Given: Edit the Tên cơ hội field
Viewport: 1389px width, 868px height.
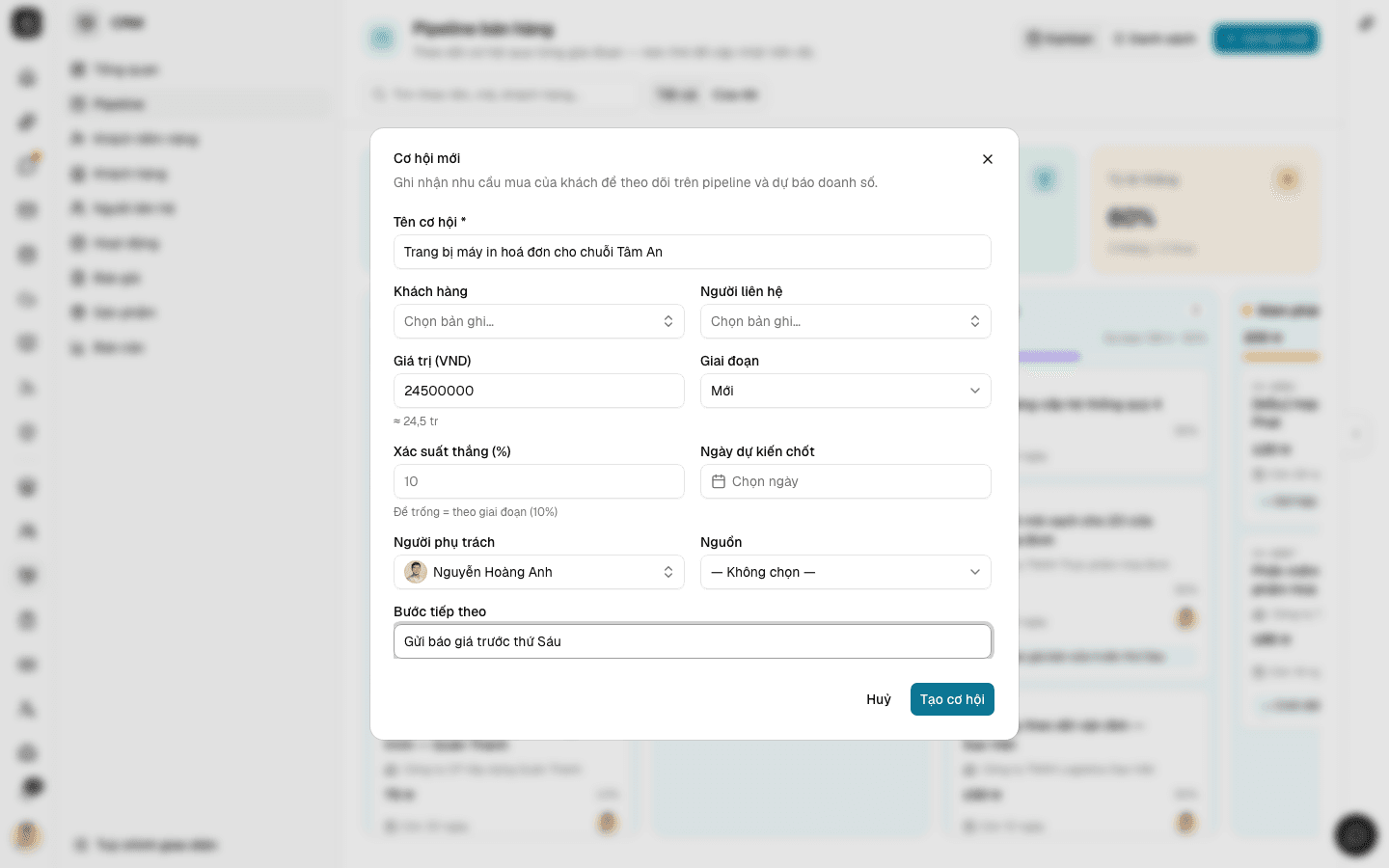Looking at the screenshot, I should 692,252.
